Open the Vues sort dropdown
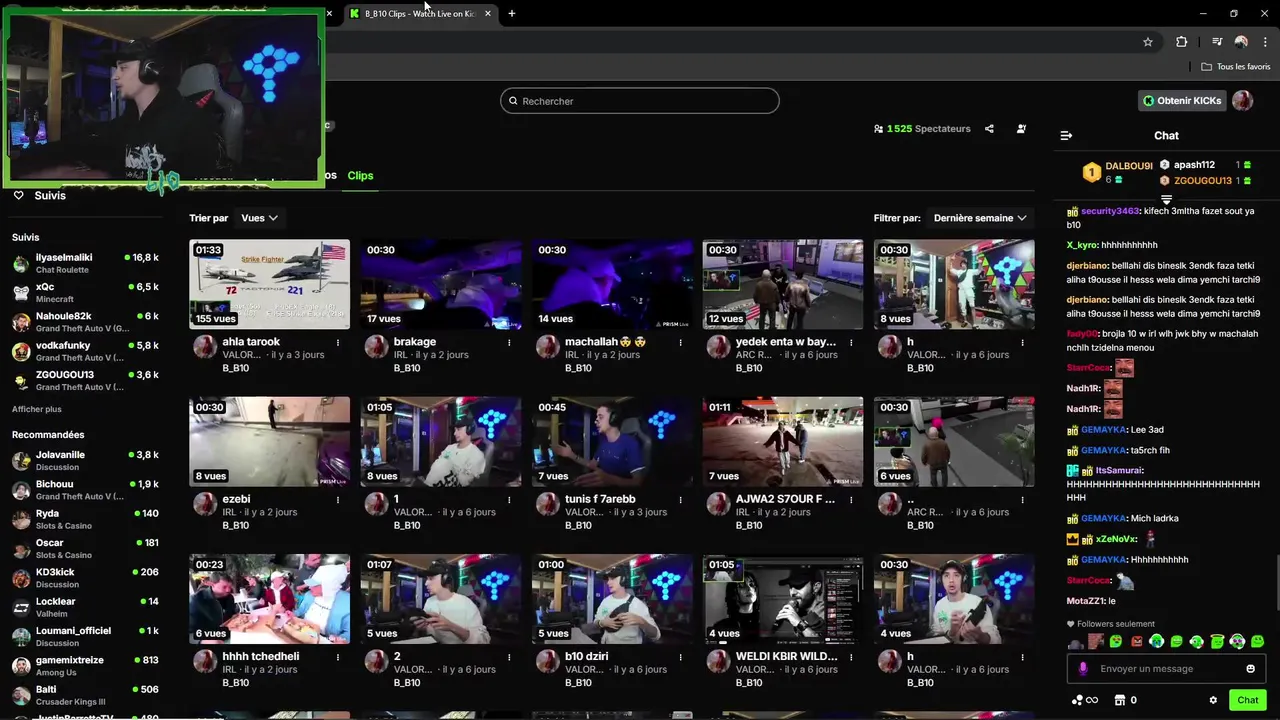Viewport: 1280px width, 720px height. coord(259,218)
